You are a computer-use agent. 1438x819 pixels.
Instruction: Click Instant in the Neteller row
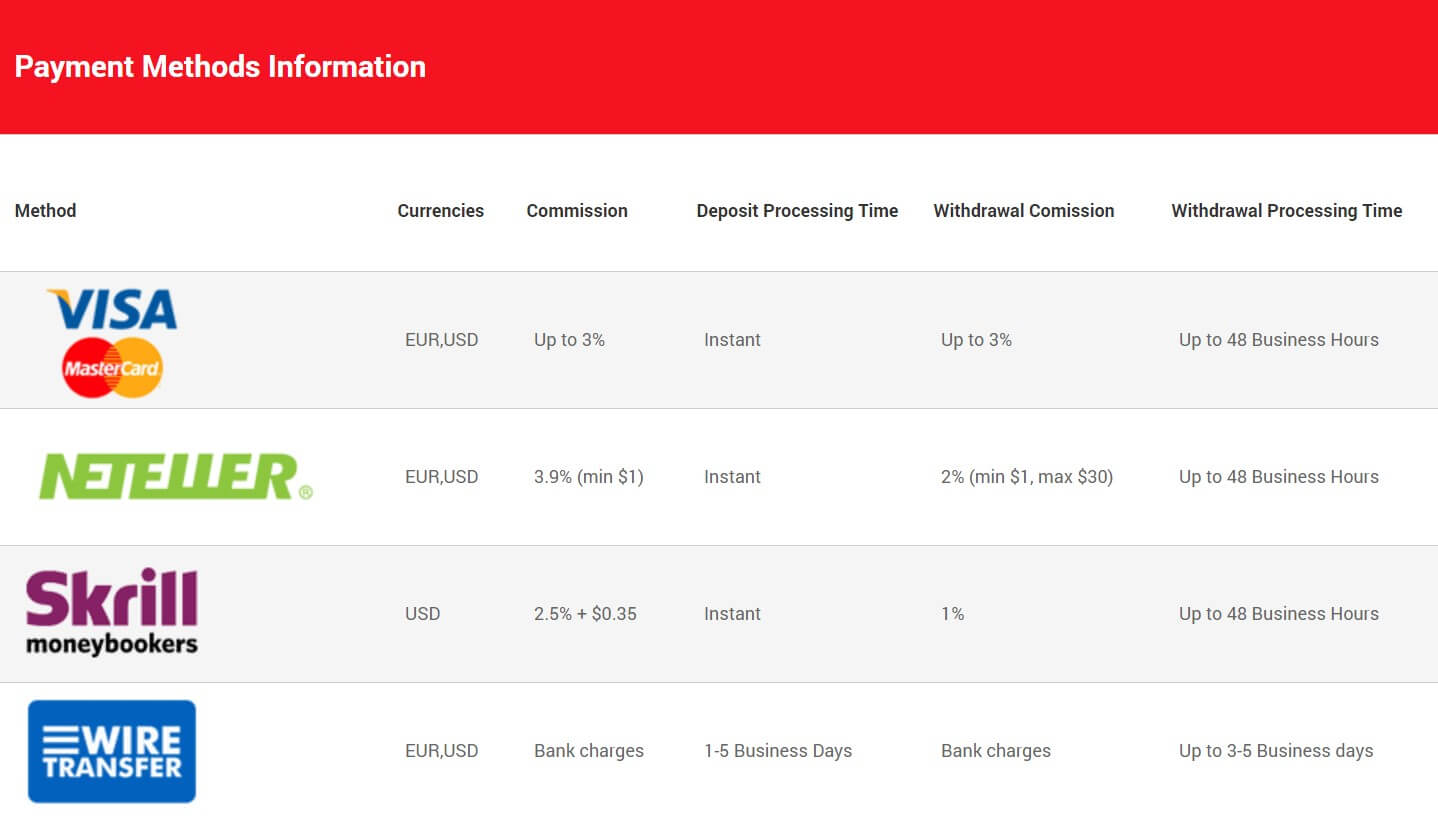click(x=732, y=477)
